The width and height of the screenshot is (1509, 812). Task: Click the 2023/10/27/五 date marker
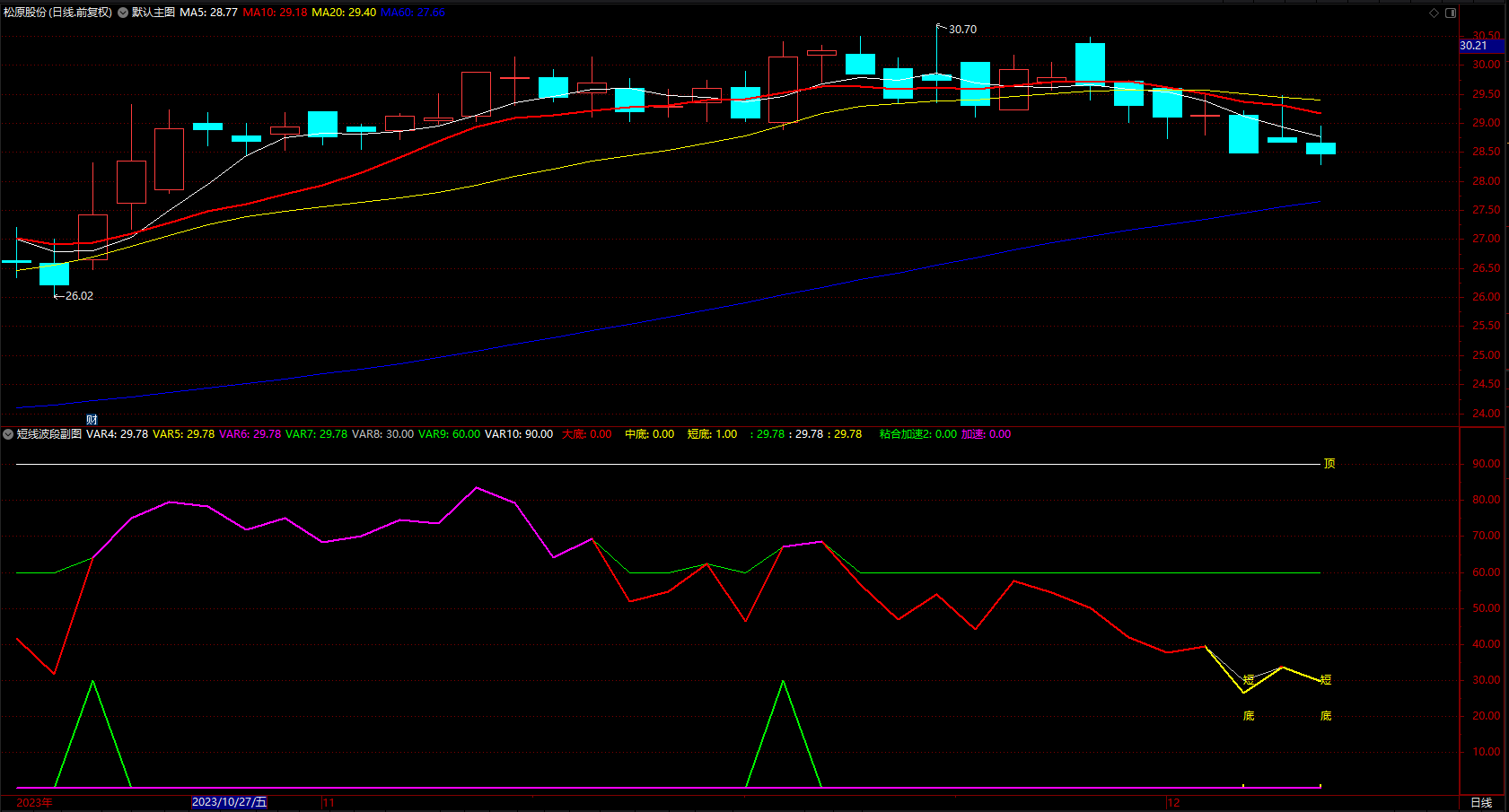[x=230, y=802]
